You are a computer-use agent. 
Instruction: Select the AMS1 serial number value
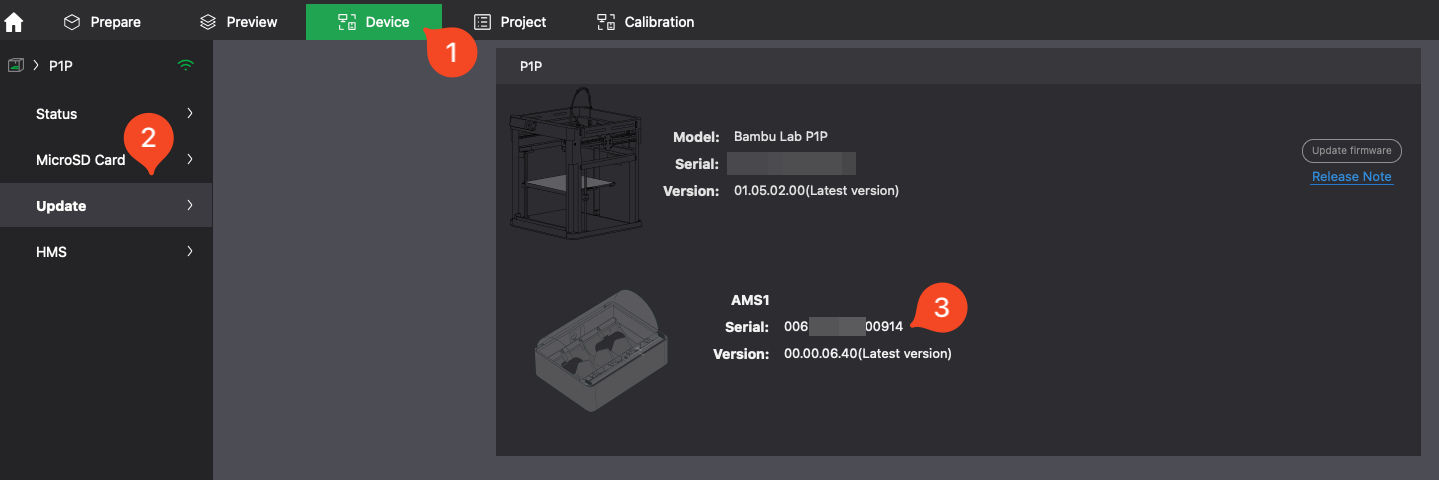click(843, 326)
